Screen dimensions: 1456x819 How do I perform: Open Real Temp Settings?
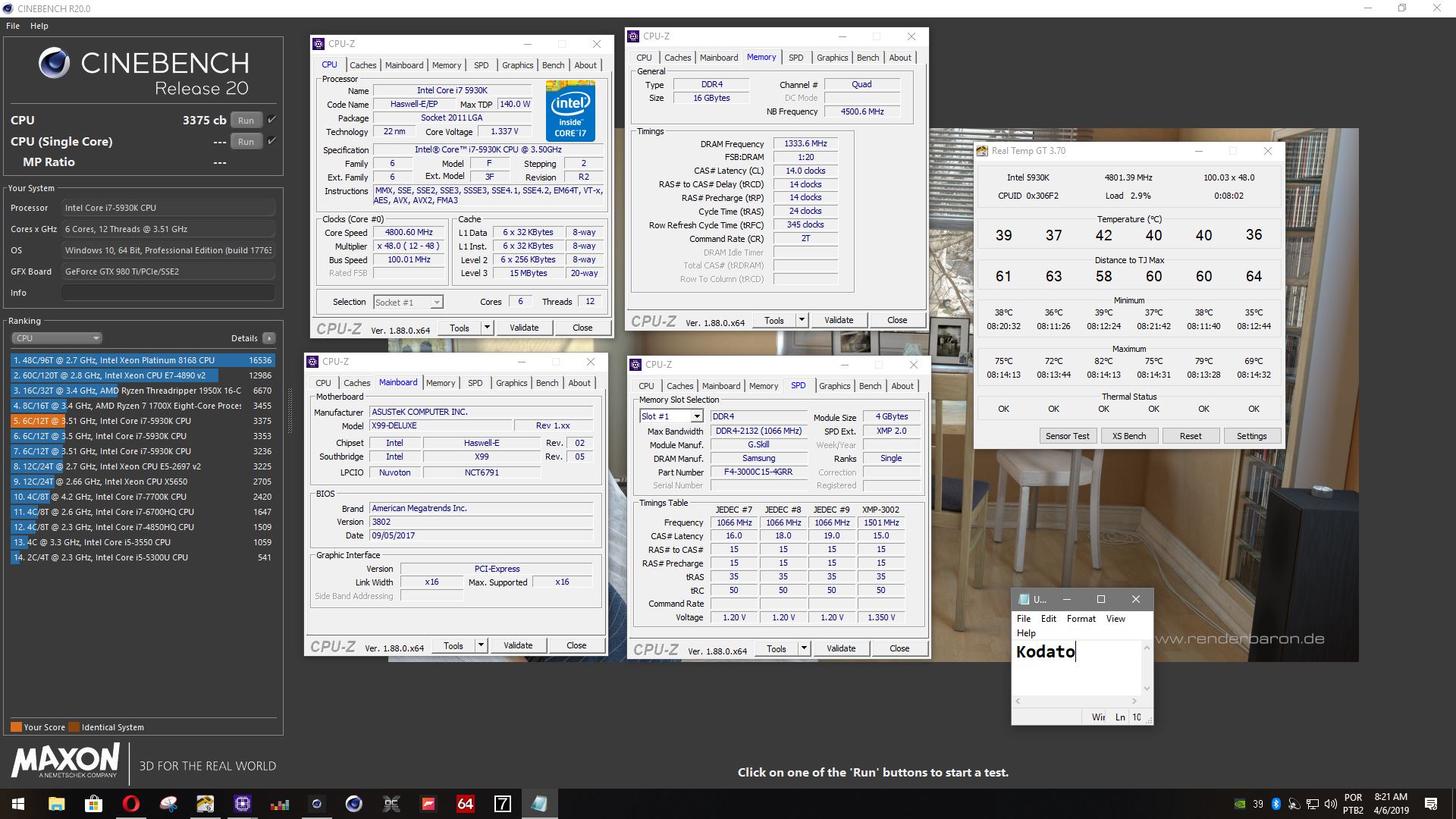1252,436
